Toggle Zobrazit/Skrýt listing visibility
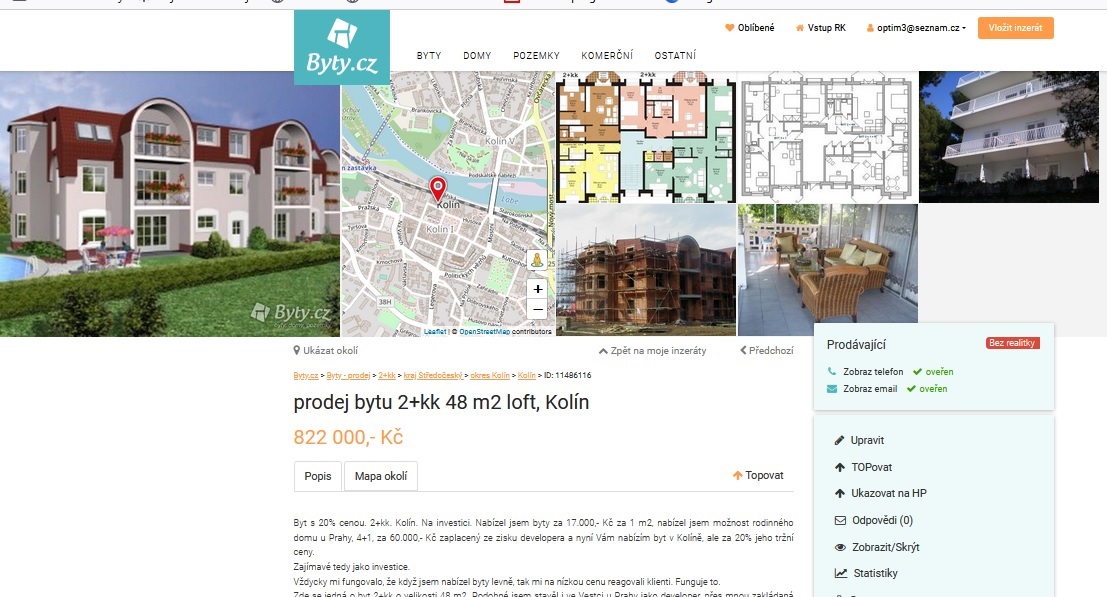1107x597 pixels. (877, 547)
